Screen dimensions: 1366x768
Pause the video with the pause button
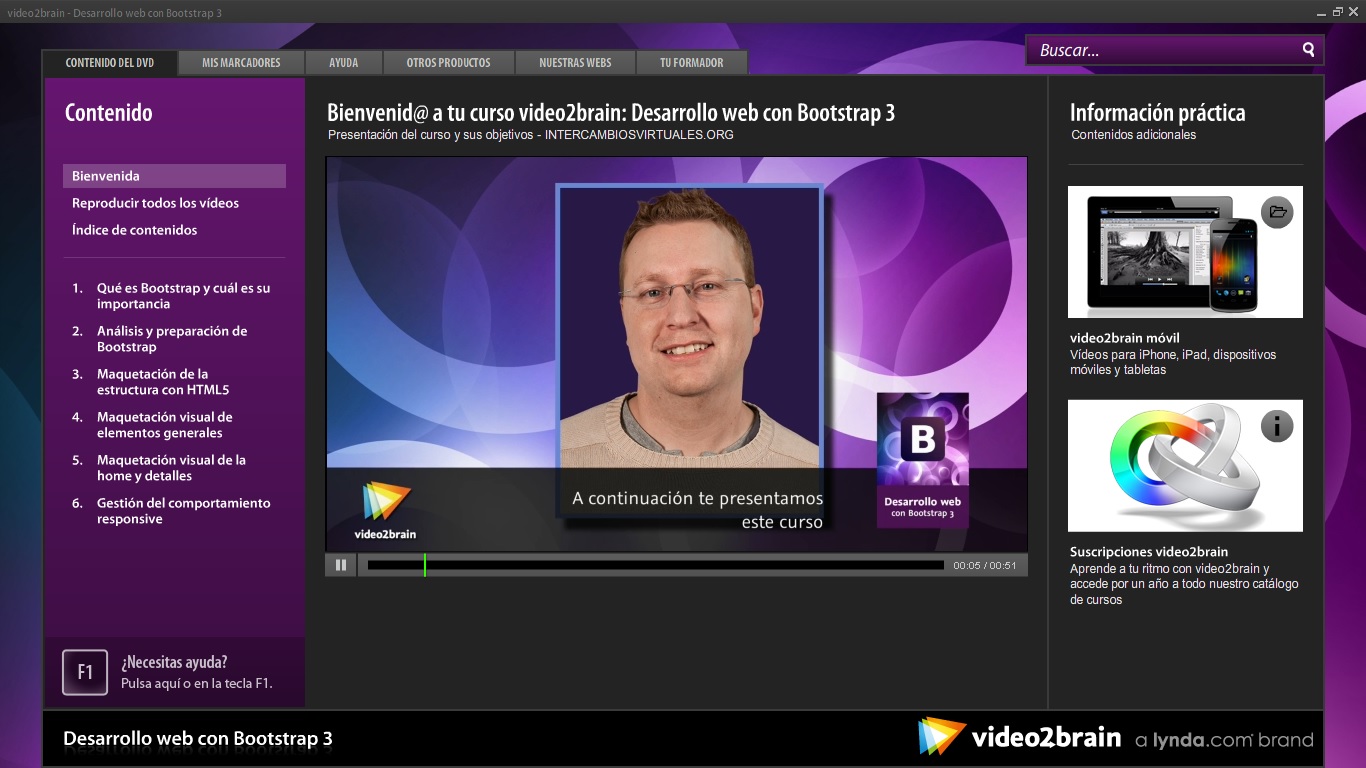pos(341,565)
